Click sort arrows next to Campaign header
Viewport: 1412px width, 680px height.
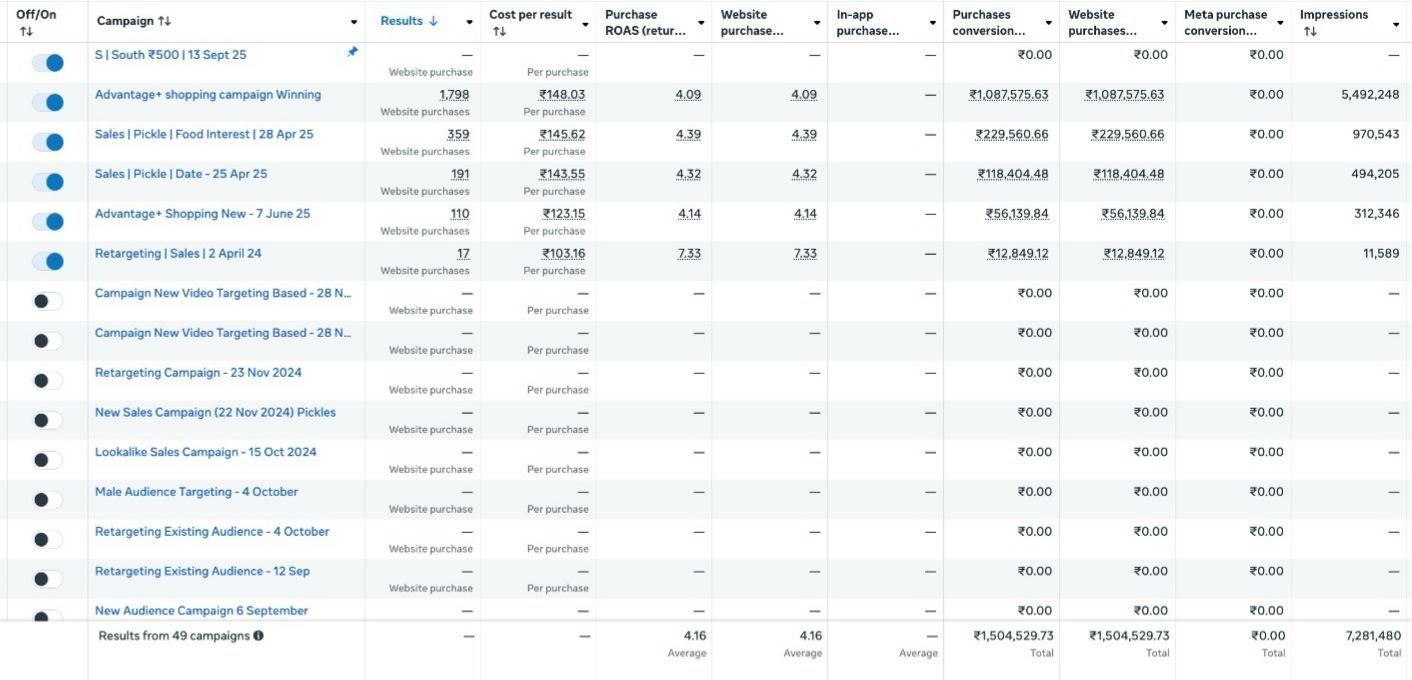165,22
